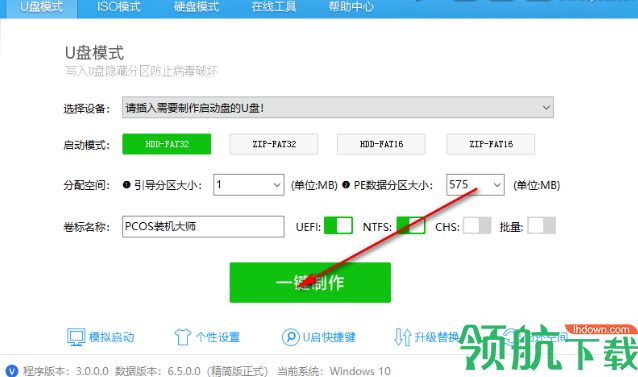Click the 卷标名称 text field
Image resolution: width=638 pixels, height=377 pixels.
coord(203,227)
